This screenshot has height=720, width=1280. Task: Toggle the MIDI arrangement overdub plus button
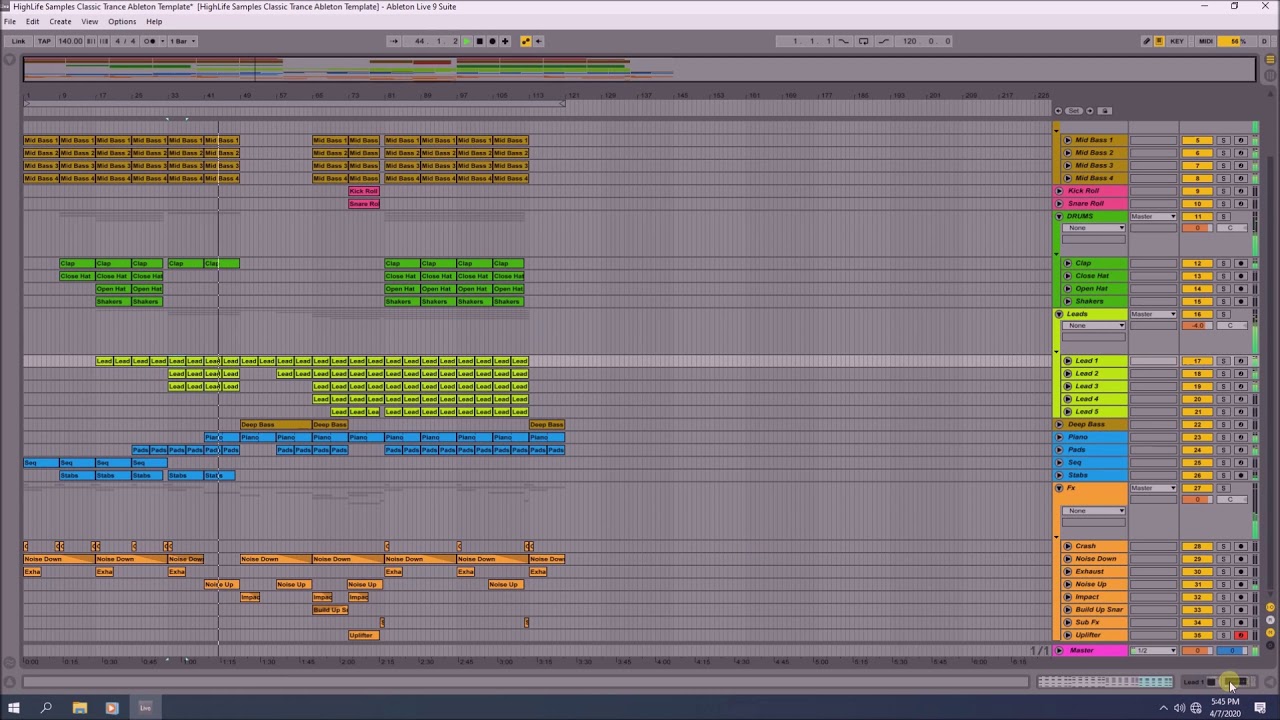[505, 41]
